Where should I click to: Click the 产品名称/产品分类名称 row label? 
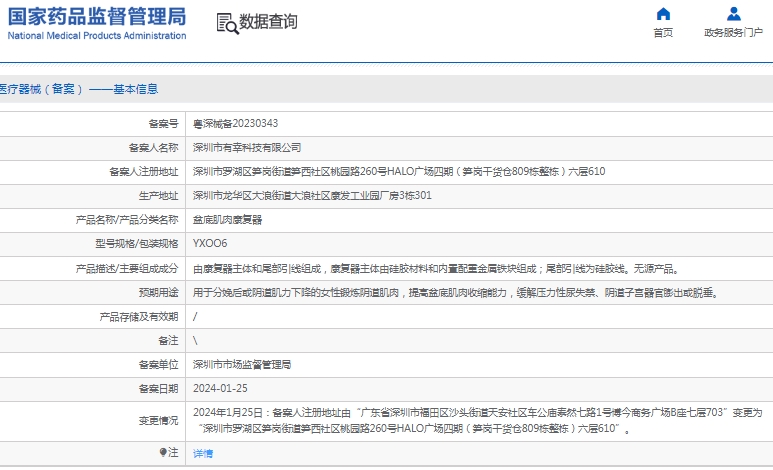click(x=127, y=219)
